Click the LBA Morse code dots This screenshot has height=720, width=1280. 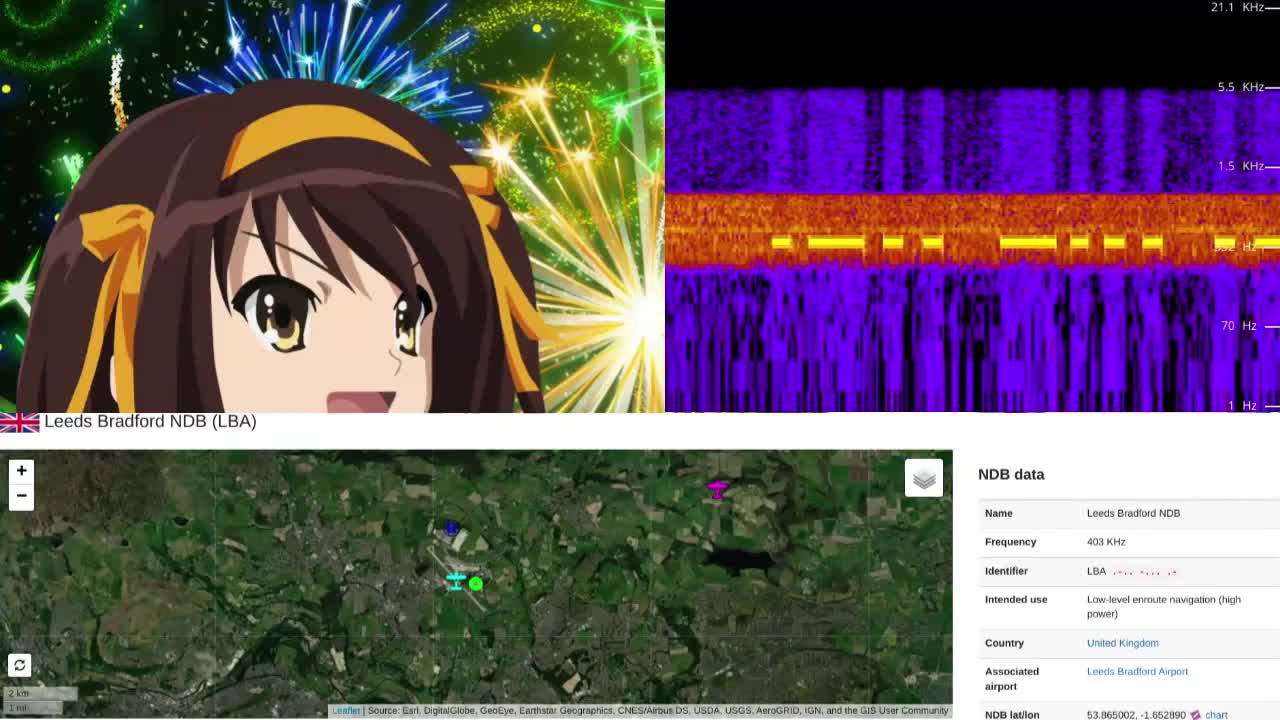(1145, 572)
